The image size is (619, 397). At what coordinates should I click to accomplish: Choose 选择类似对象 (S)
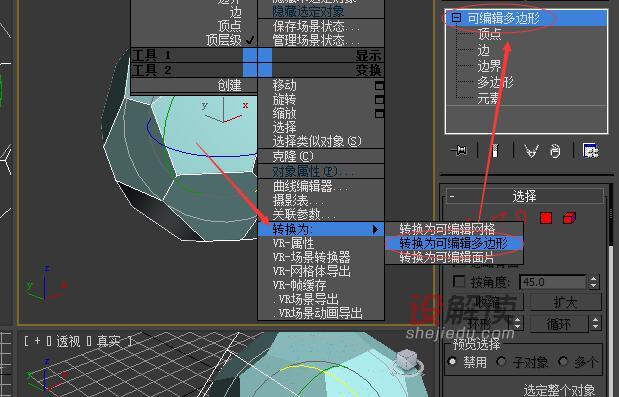[x=317, y=141]
